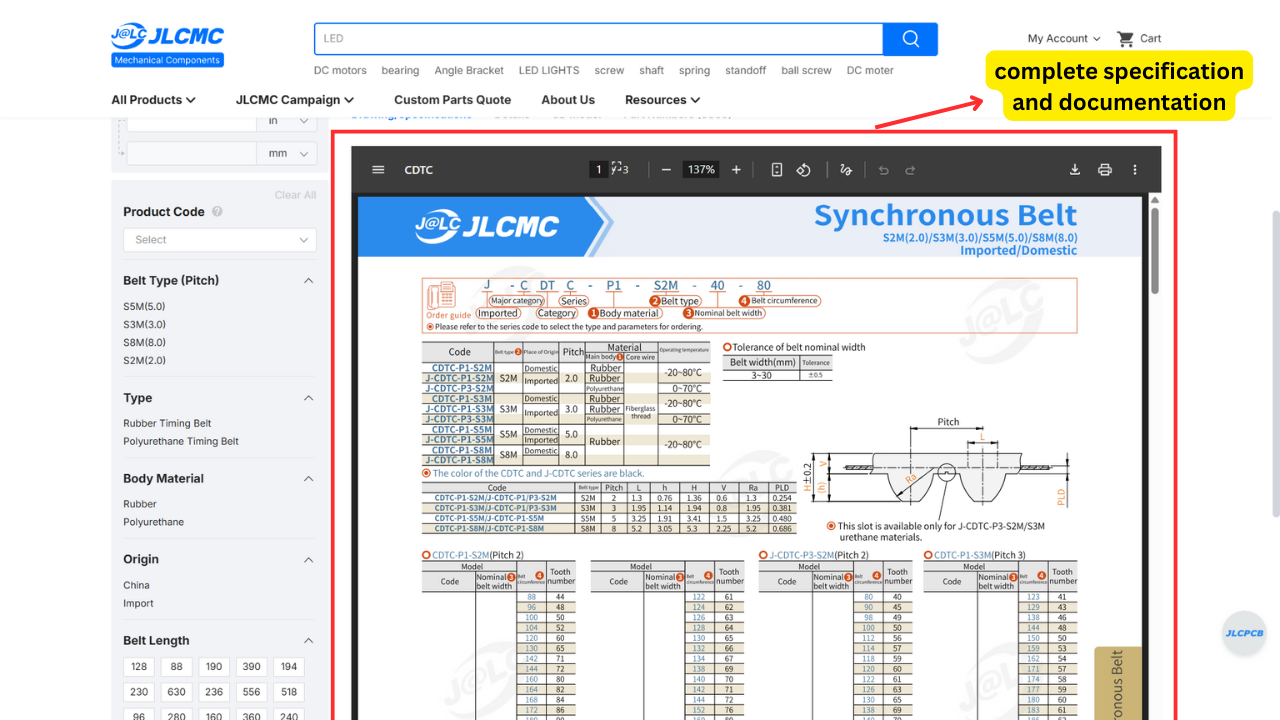This screenshot has height=720, width=1280.
Task: Open My Account dropdown
Action: 1064,39
